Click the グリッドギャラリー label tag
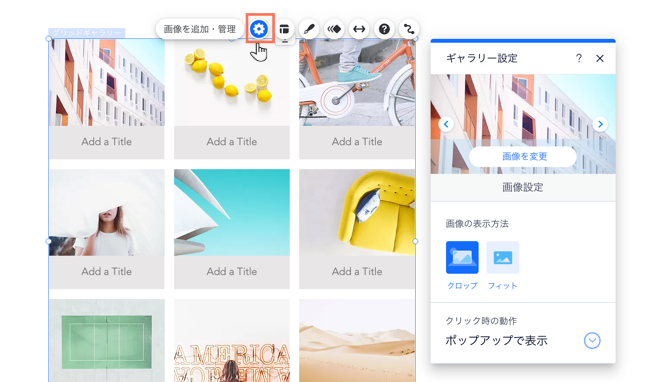The height and width of the screenshot is (382, 660). [87, 33]
